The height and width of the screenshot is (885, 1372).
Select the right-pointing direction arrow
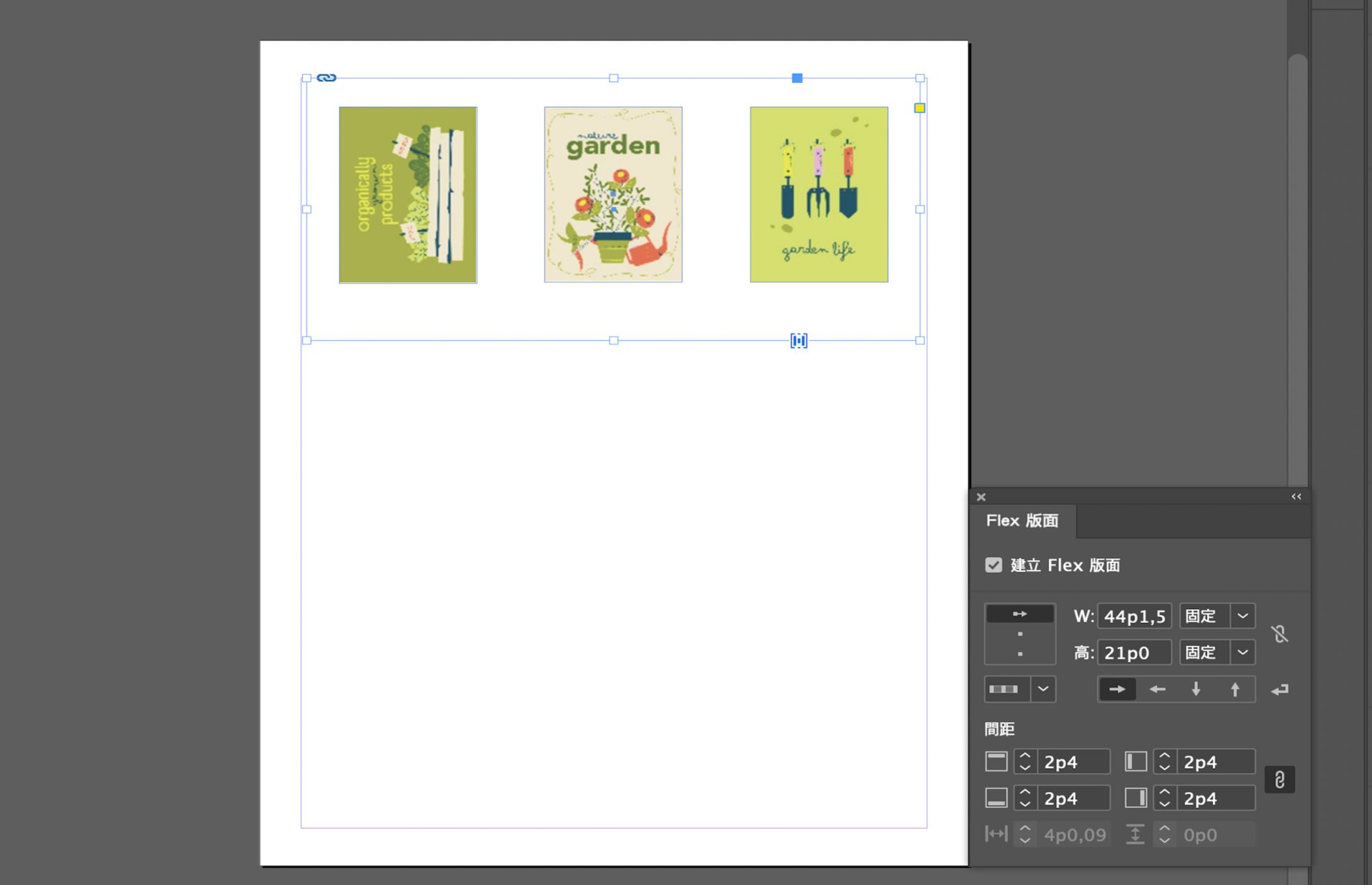point(1117,689)
